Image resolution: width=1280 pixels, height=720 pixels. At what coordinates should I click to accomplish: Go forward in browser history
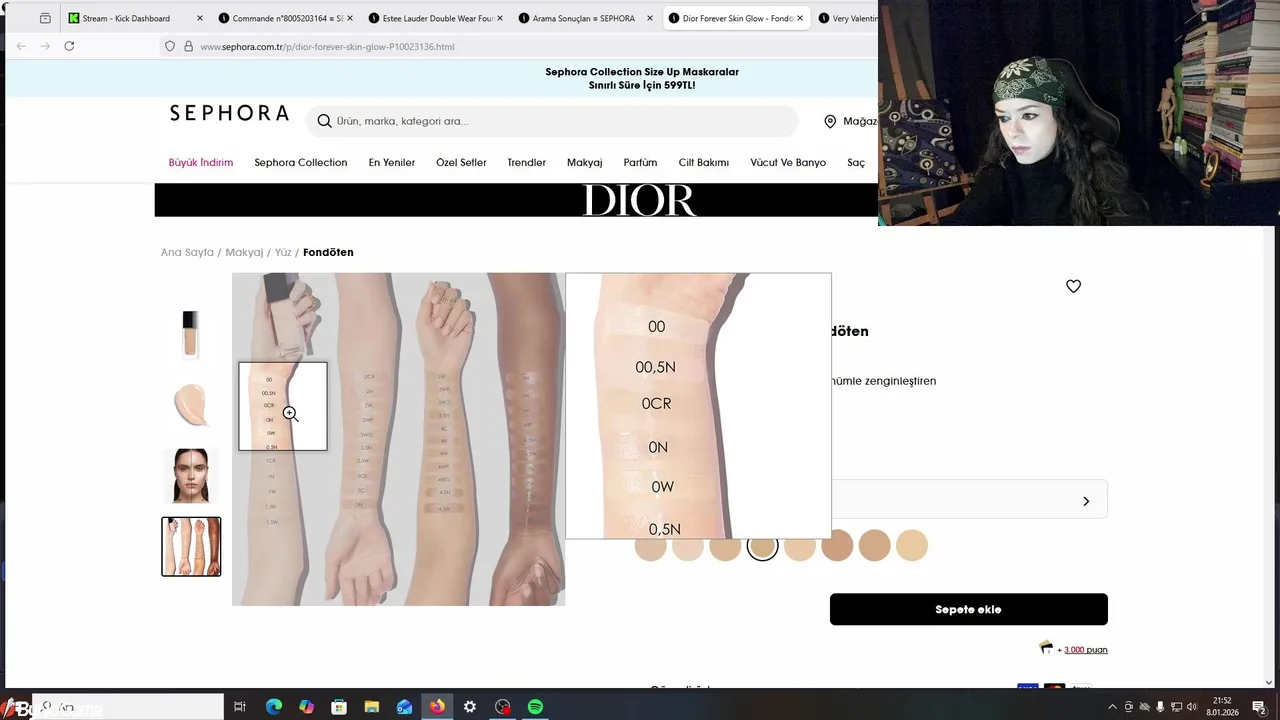45,46
